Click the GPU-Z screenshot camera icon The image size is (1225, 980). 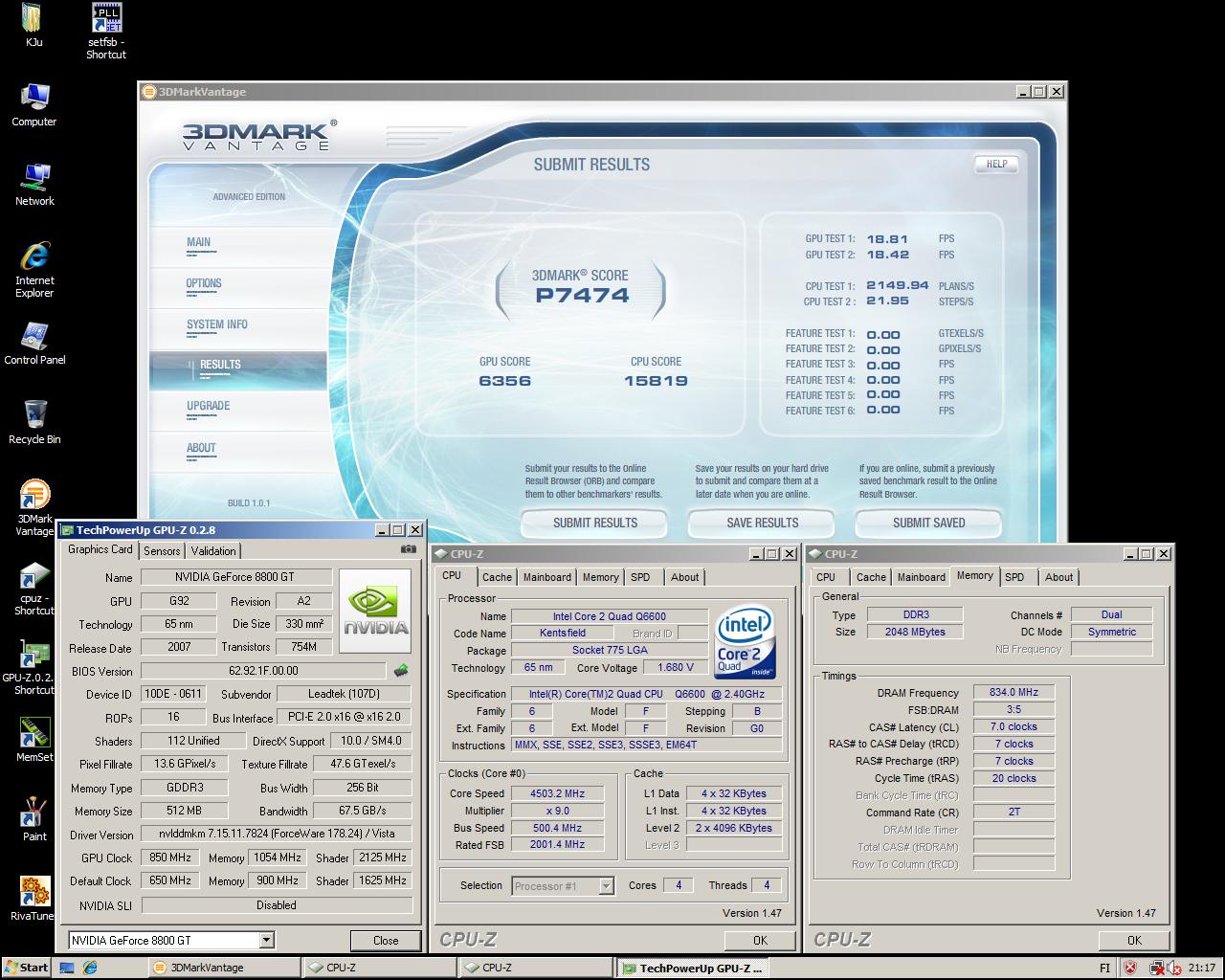pyautogui.click(x=409, y=549)
